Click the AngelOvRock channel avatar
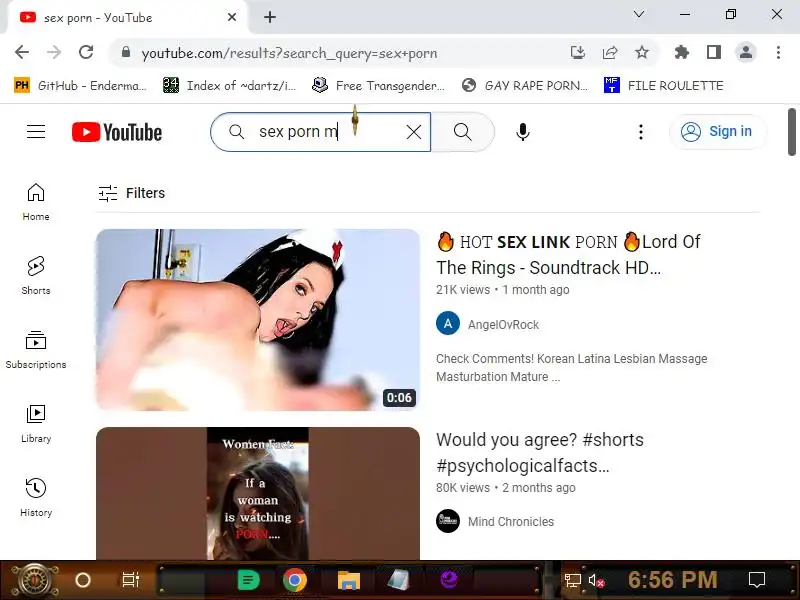Screen dimensions: 800x600 point(448,323)
